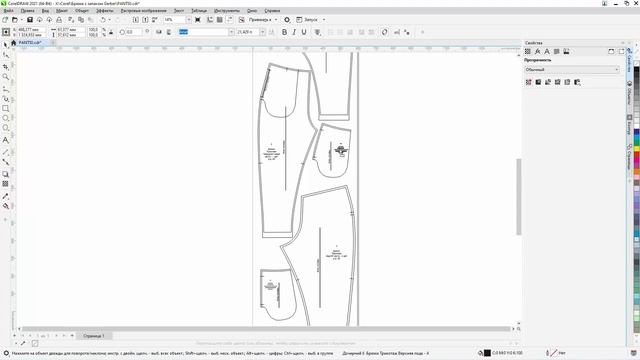
Task: Select the Shape edit tool
Action: (x=6, y=55)
